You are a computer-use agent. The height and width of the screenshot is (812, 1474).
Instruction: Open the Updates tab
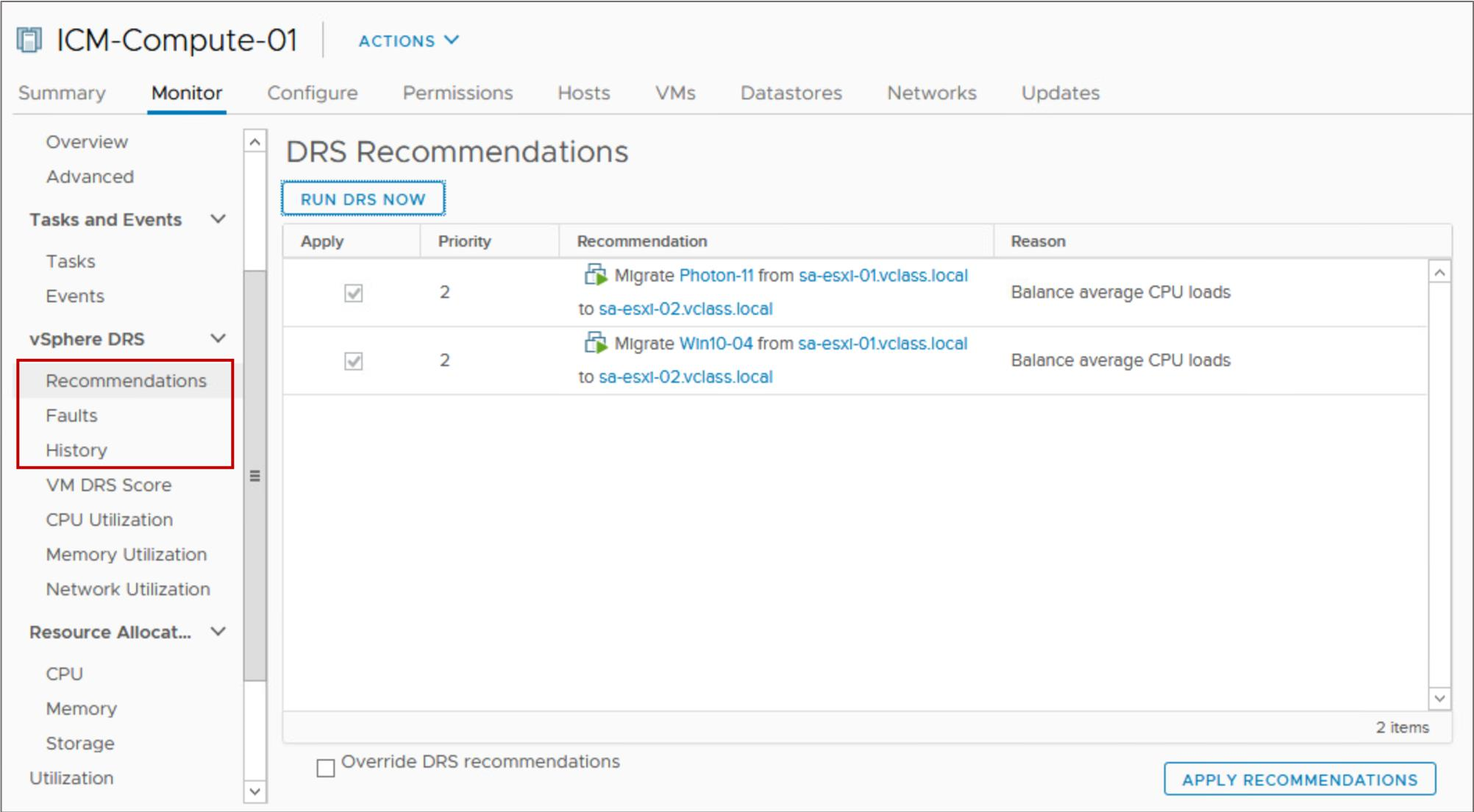click(1061, 93)
